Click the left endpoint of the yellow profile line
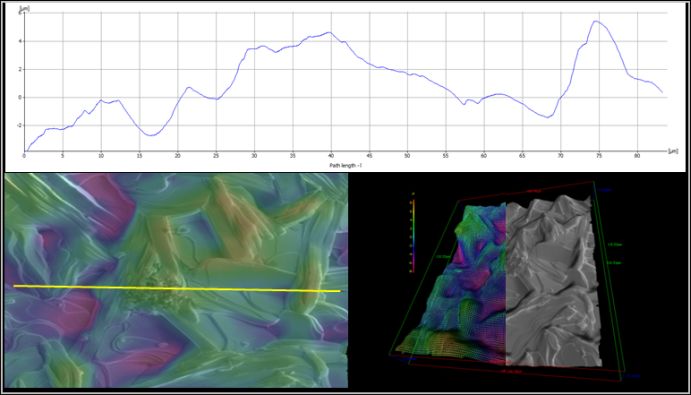 [x=14, y=286]
